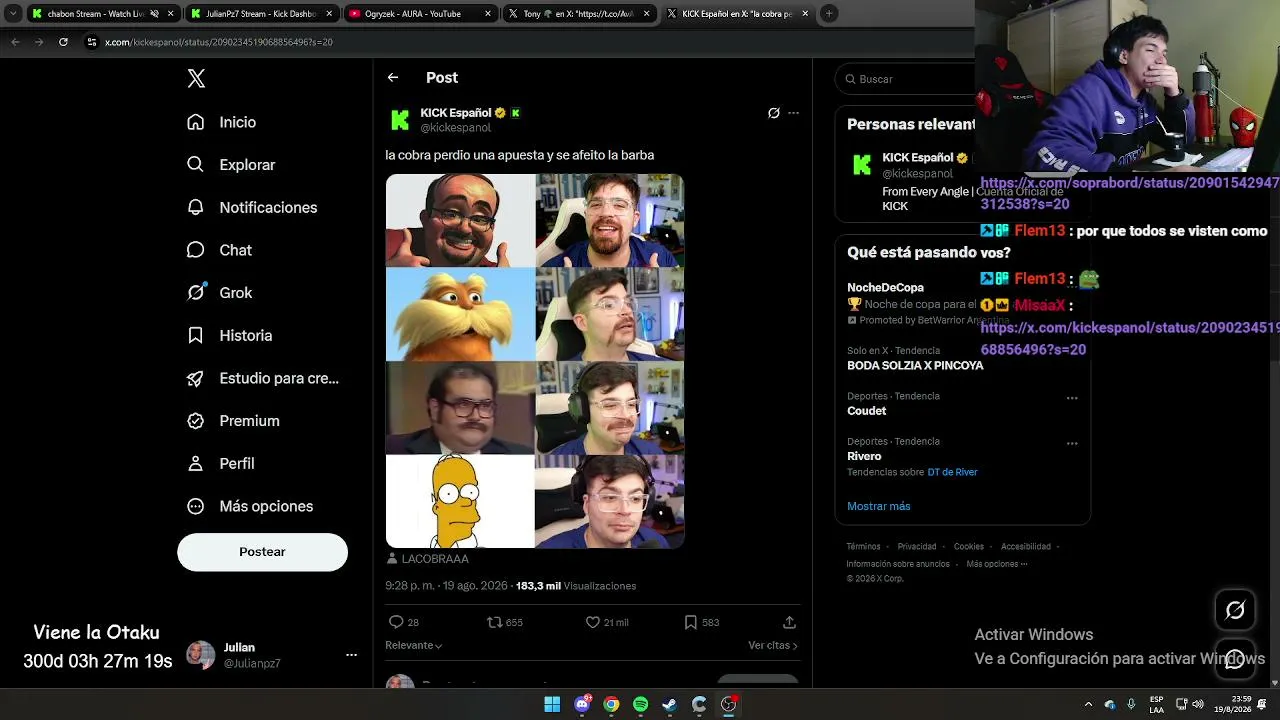Open the Coudet trend
The image size is (1280, 720).
coord(867,411)
